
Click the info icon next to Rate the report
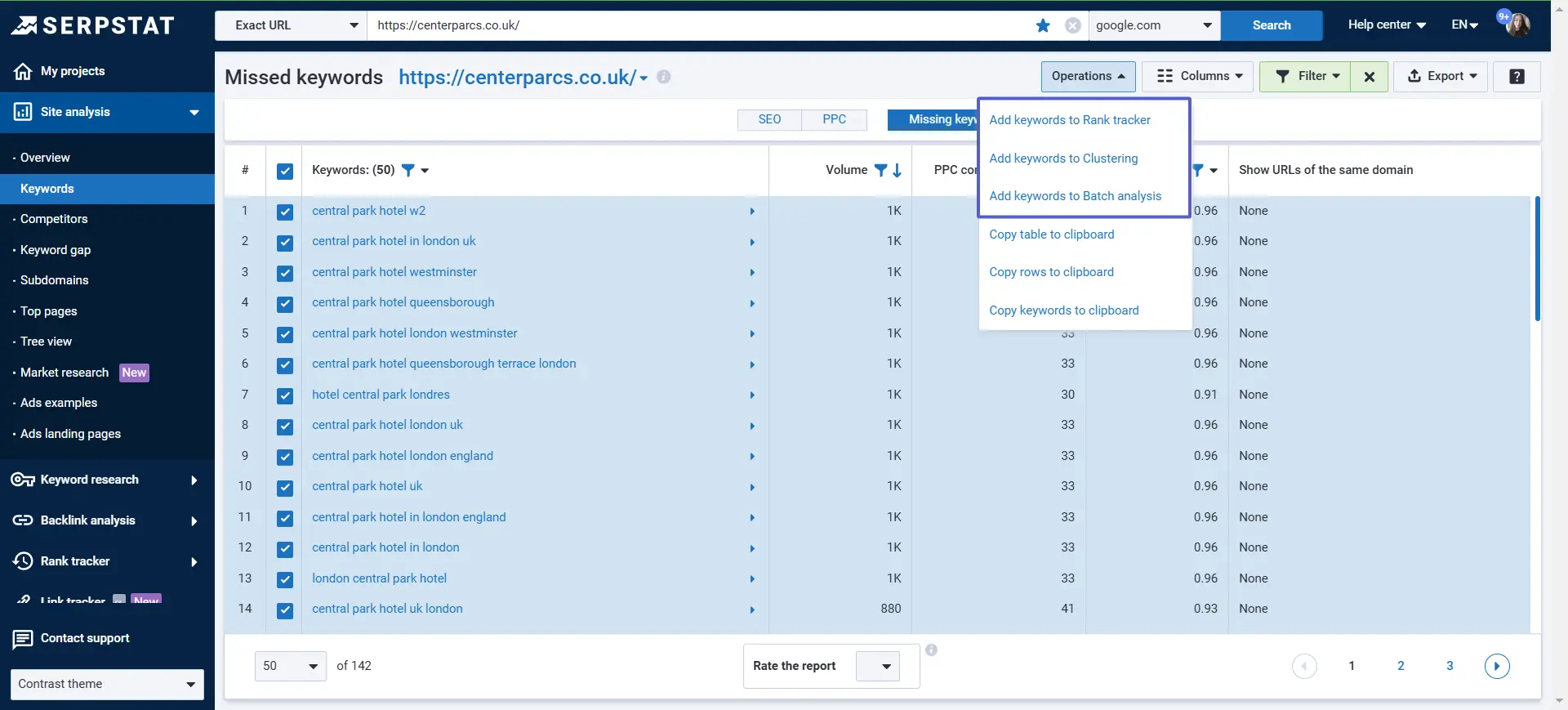(931, 650)
